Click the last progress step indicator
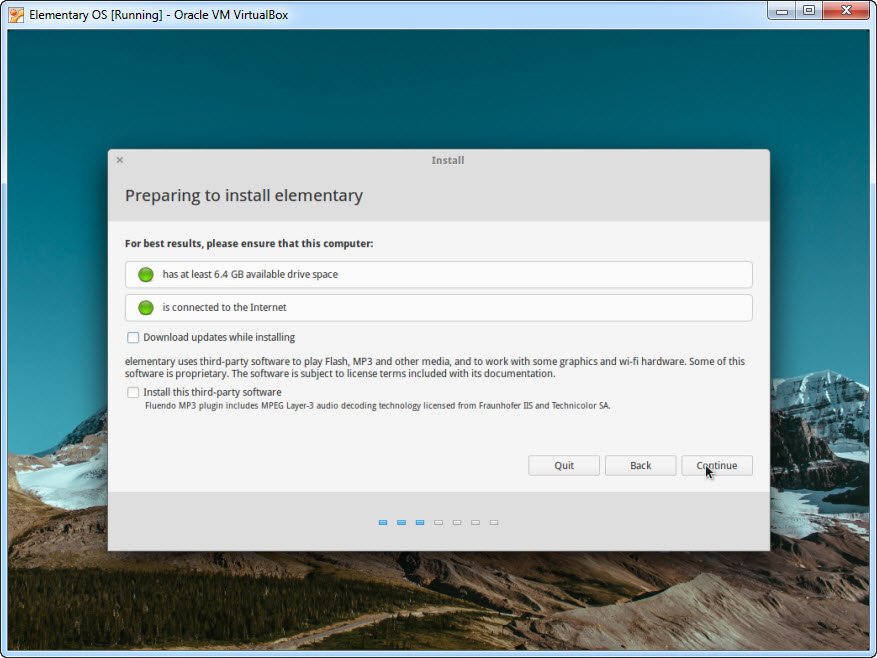Viewport: 877px width, 658px height. click(x=494, y=523)
